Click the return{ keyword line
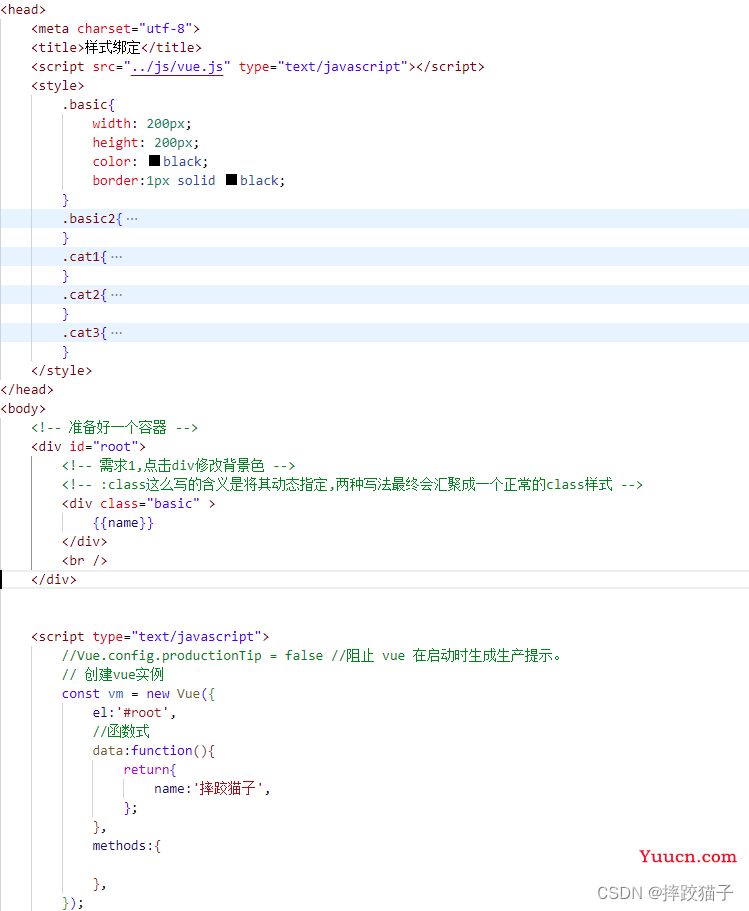Image resolution: width=749 pixels, height=911 pixels. pos(149,770)
